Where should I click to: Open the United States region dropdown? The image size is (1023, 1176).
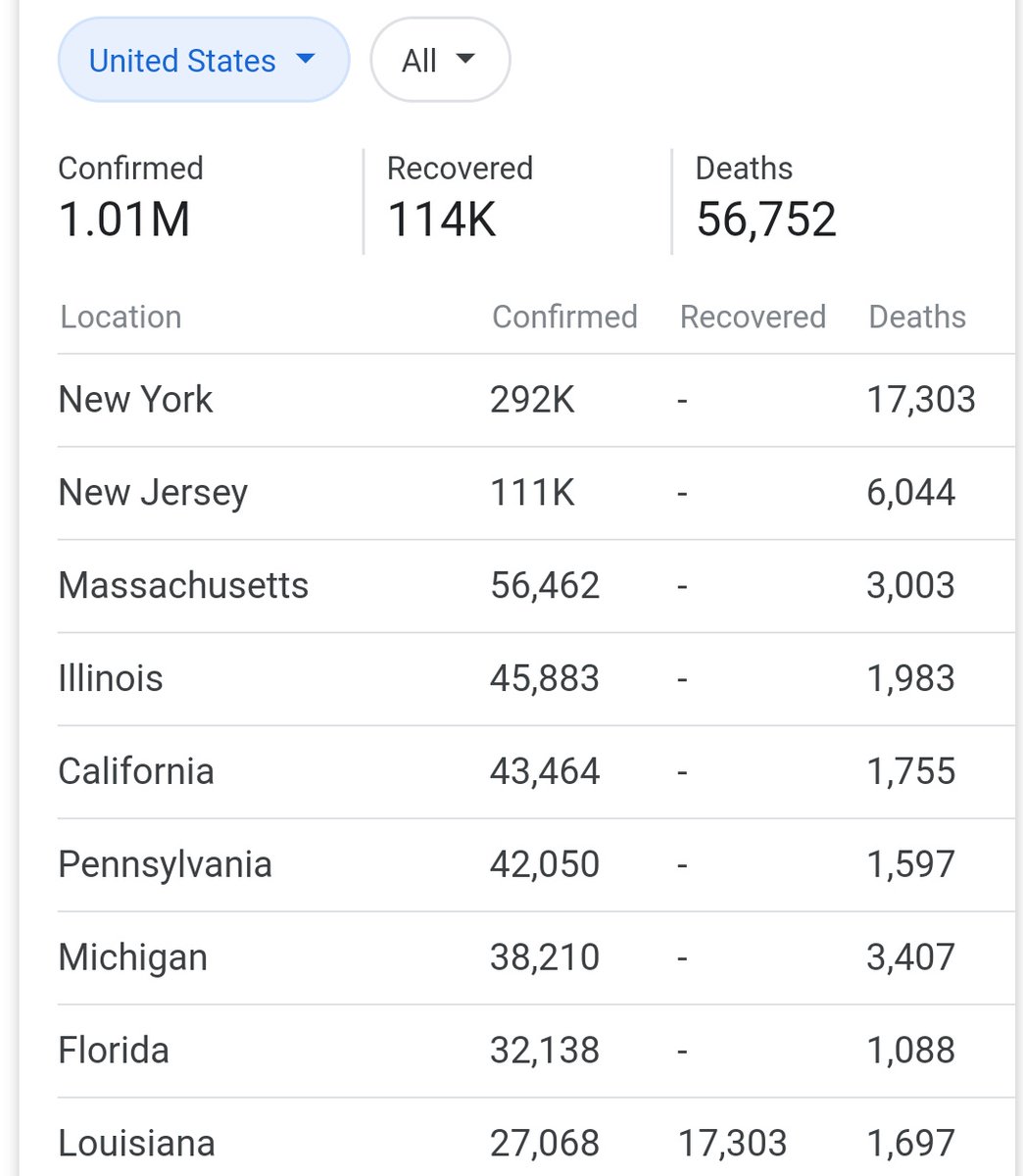click(203, 61)
